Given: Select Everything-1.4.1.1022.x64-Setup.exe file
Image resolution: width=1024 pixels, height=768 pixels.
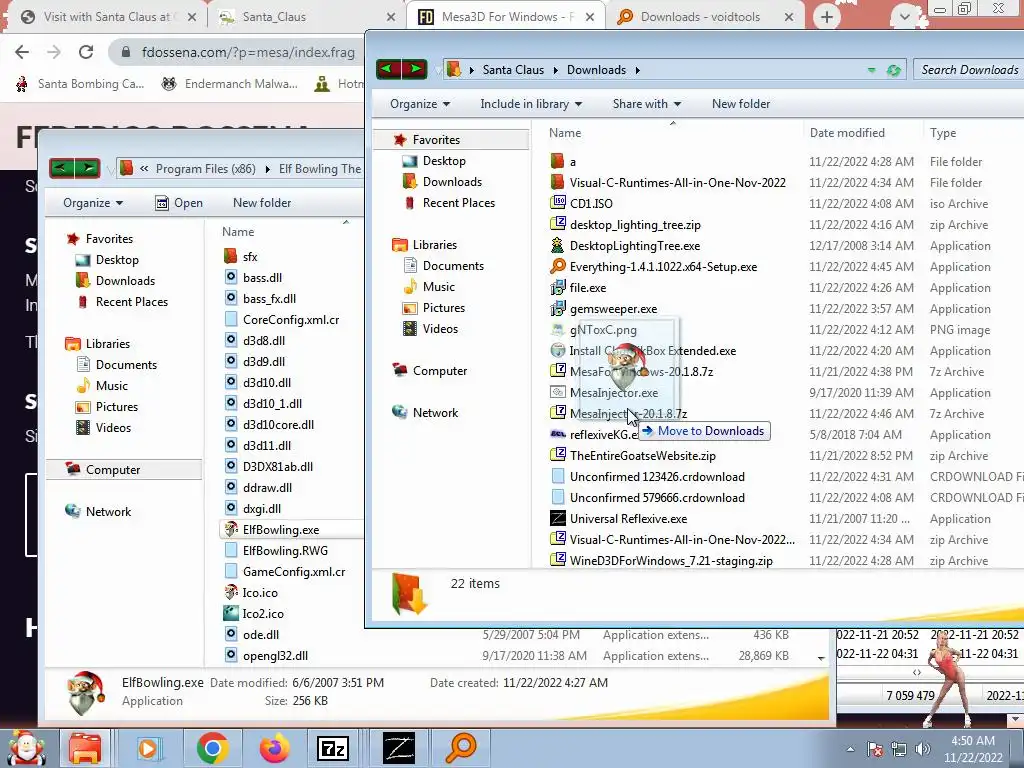Looking at the screenshot, I should 663,266.
